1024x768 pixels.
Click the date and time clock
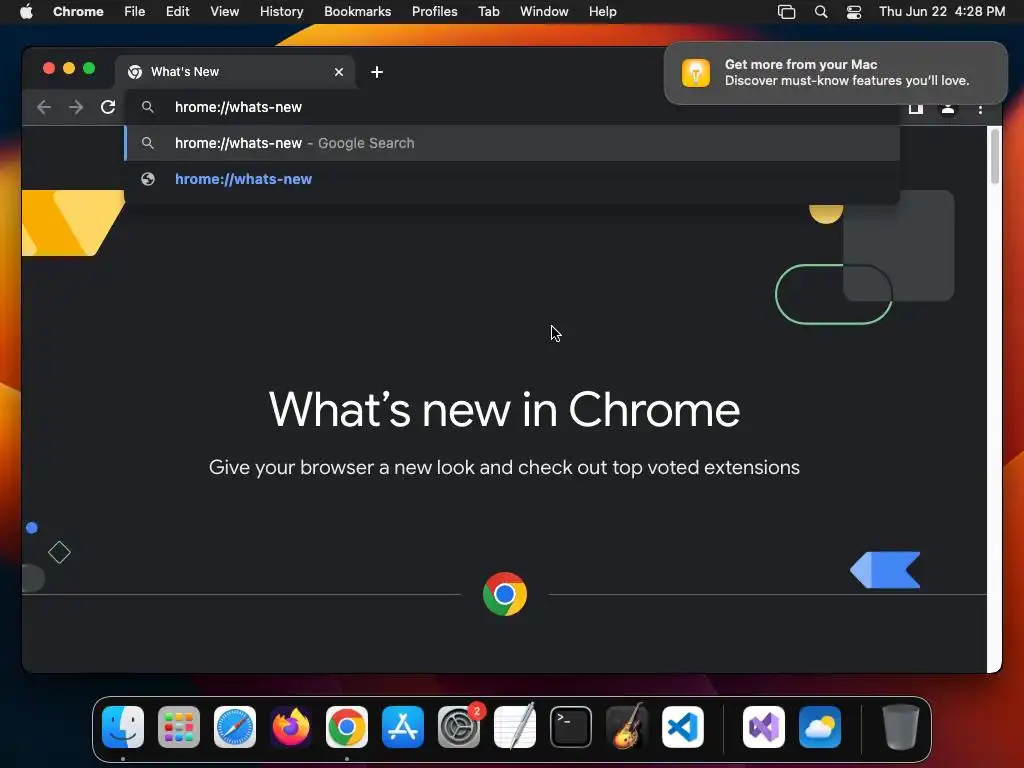coord(942,12)
